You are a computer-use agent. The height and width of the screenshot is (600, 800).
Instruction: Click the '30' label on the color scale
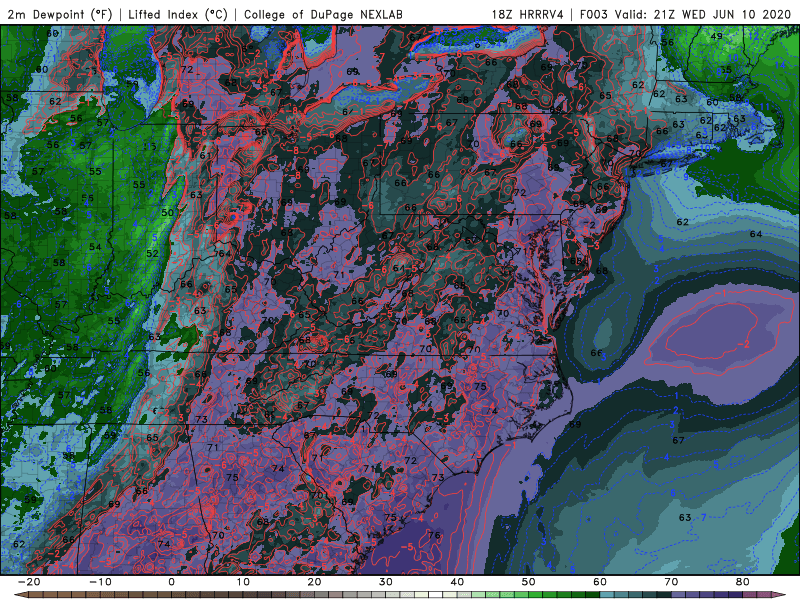[386, 582]
